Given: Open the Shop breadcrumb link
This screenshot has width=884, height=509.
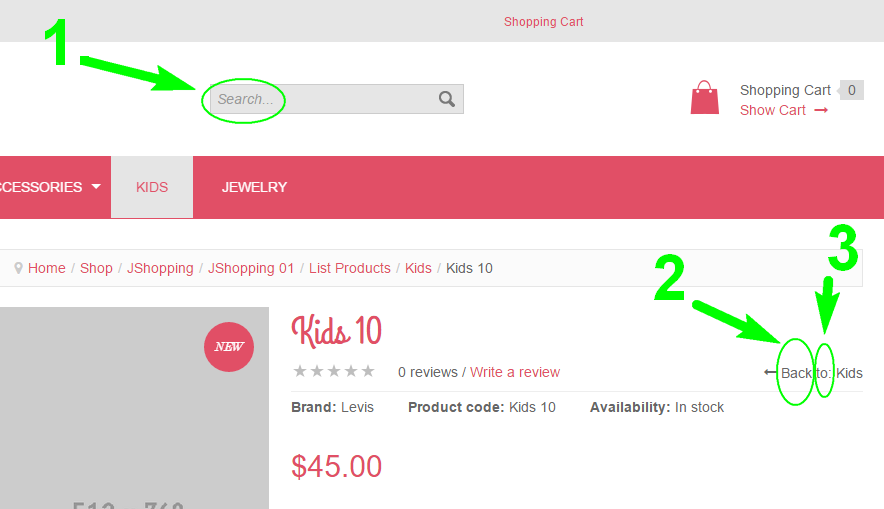Looking at the screenshot, I should point(96,268).
